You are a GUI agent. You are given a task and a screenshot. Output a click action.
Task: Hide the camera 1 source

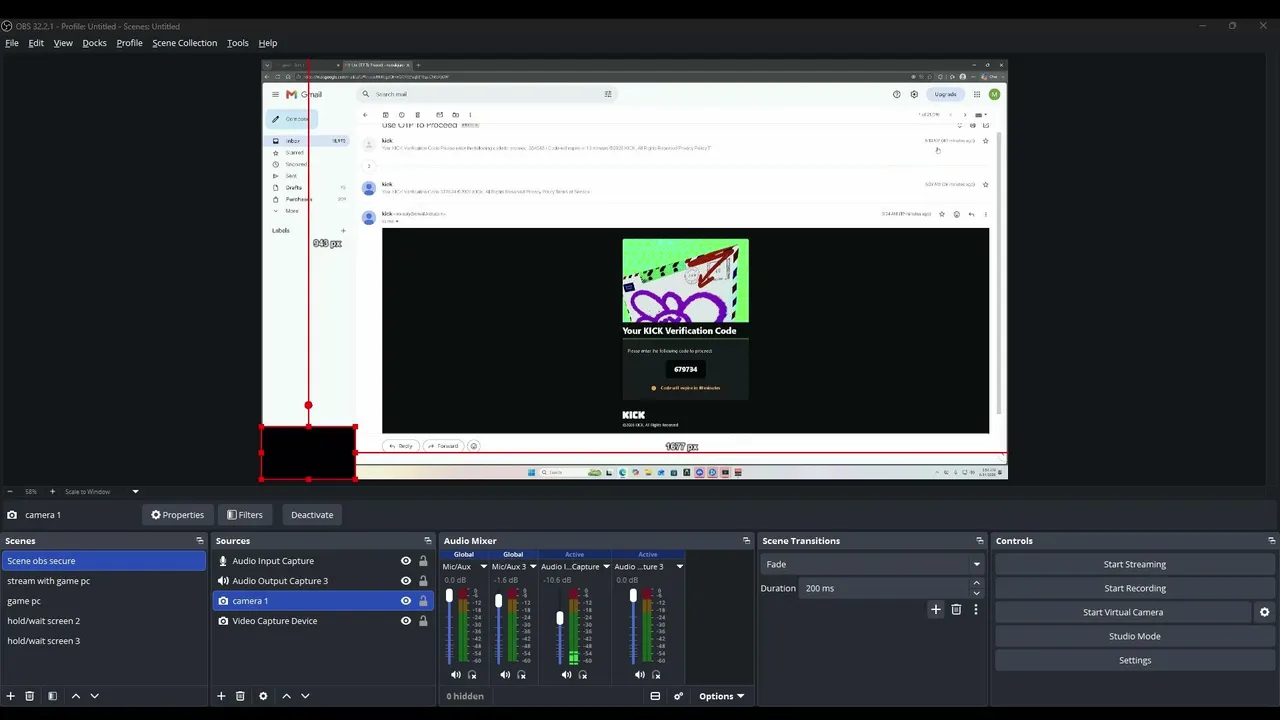[x=405, y=601]
